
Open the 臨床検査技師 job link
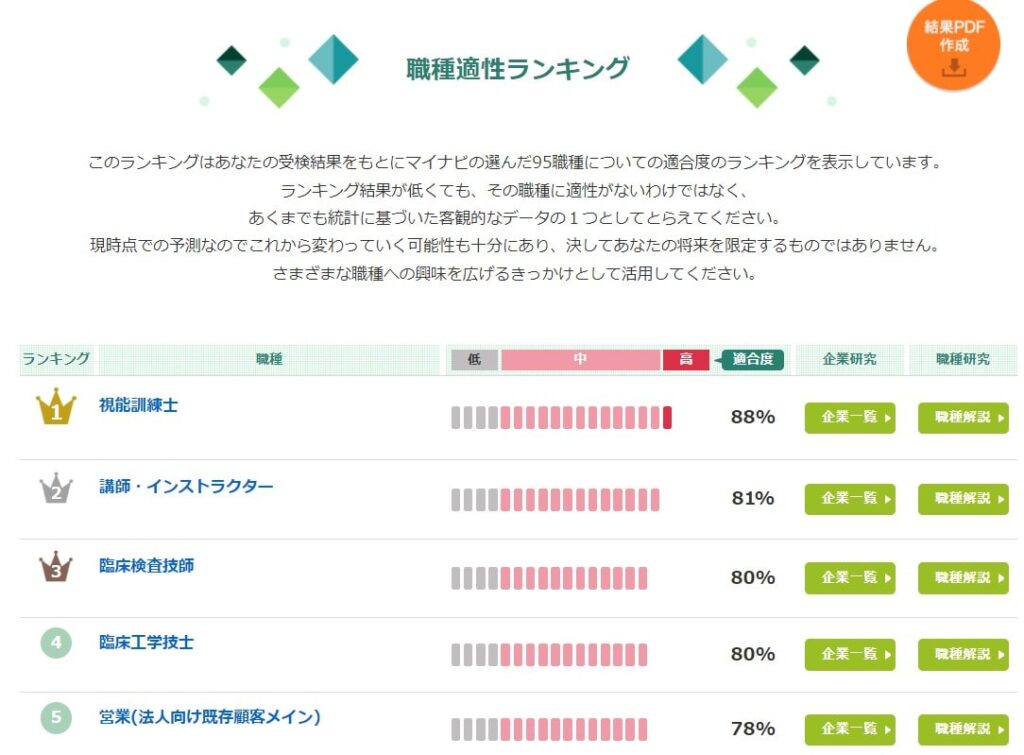coord(146,566)
